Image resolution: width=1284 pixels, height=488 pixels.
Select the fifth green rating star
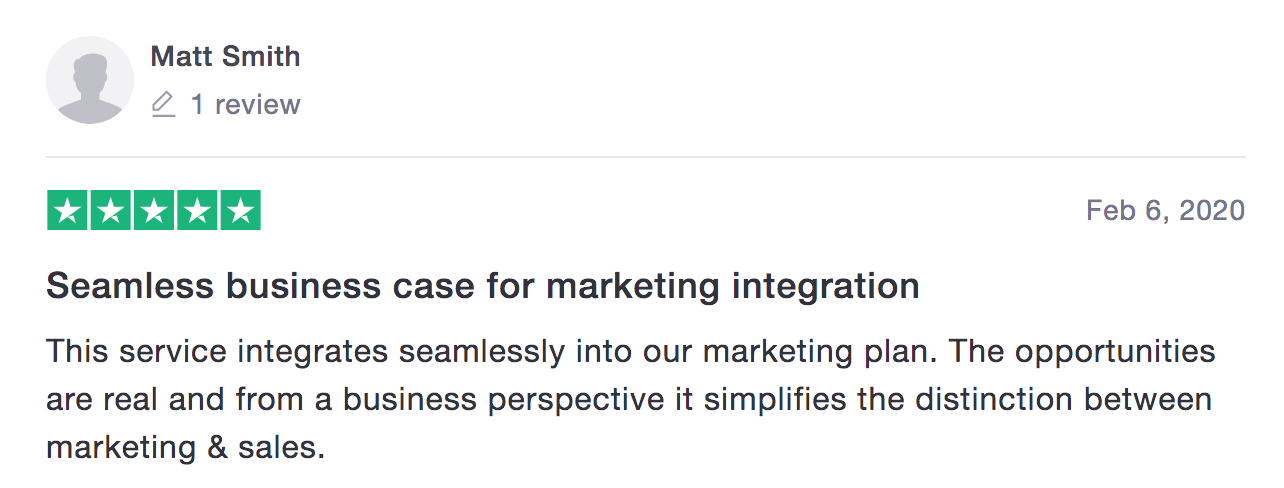[x=240, y=210]
